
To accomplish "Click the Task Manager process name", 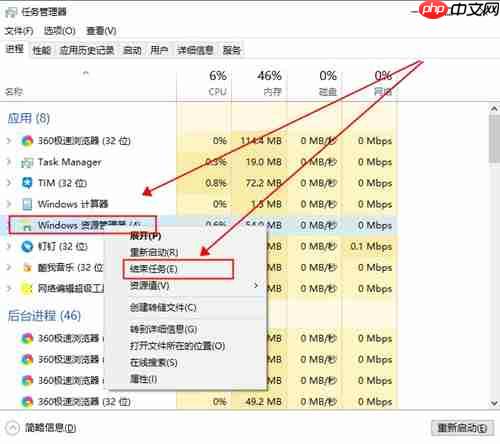I will 69,162.
